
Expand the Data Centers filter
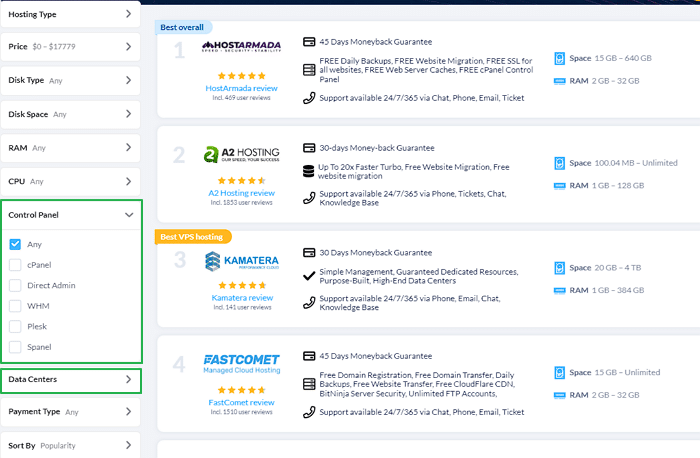click(x=129, y=380)
